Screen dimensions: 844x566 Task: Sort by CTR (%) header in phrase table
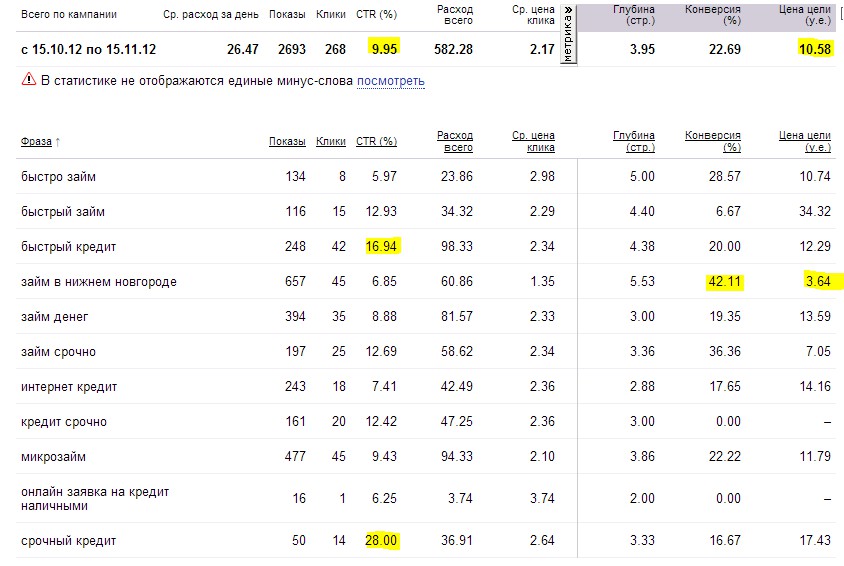376,142
